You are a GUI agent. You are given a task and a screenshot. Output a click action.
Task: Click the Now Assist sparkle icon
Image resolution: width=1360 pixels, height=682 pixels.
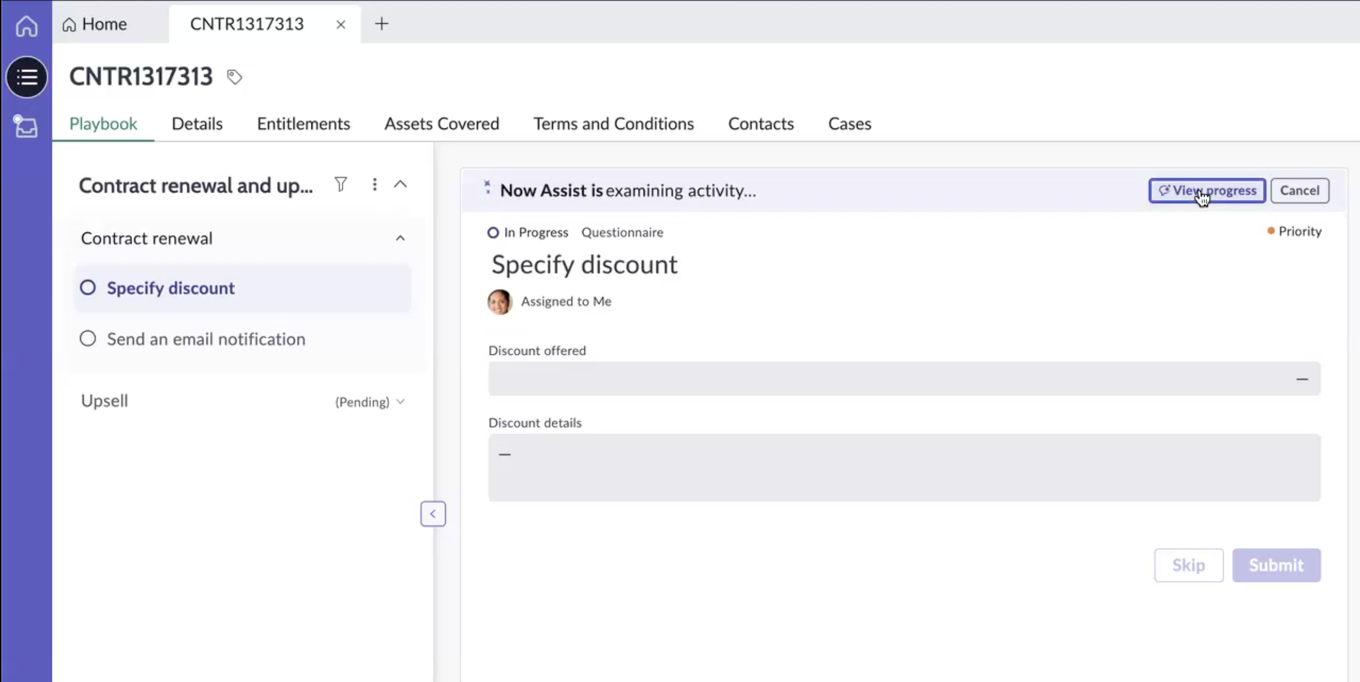pos(487,187)
